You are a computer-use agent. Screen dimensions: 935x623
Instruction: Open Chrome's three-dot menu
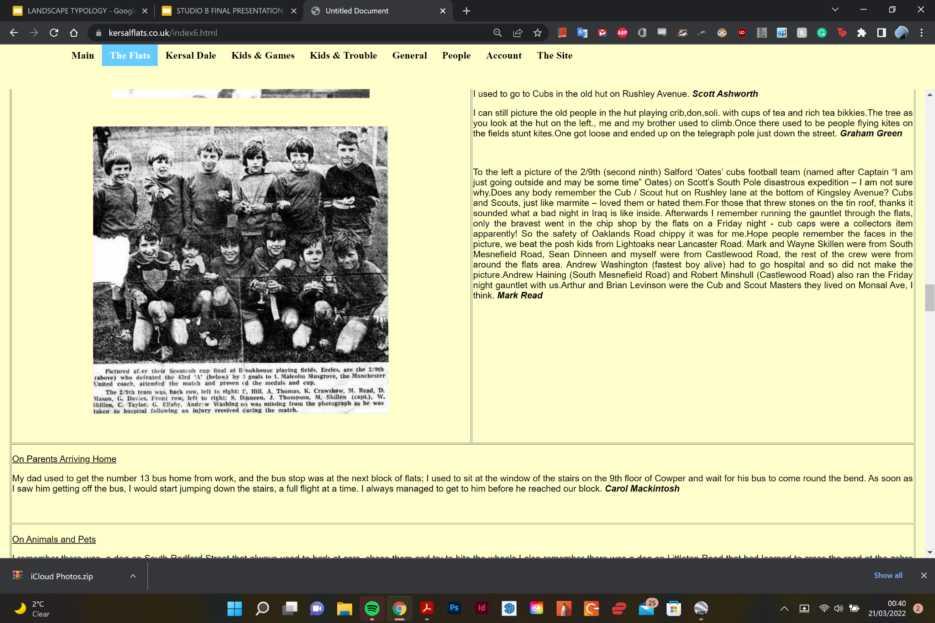pyautogui.click(x=922, y=33)
